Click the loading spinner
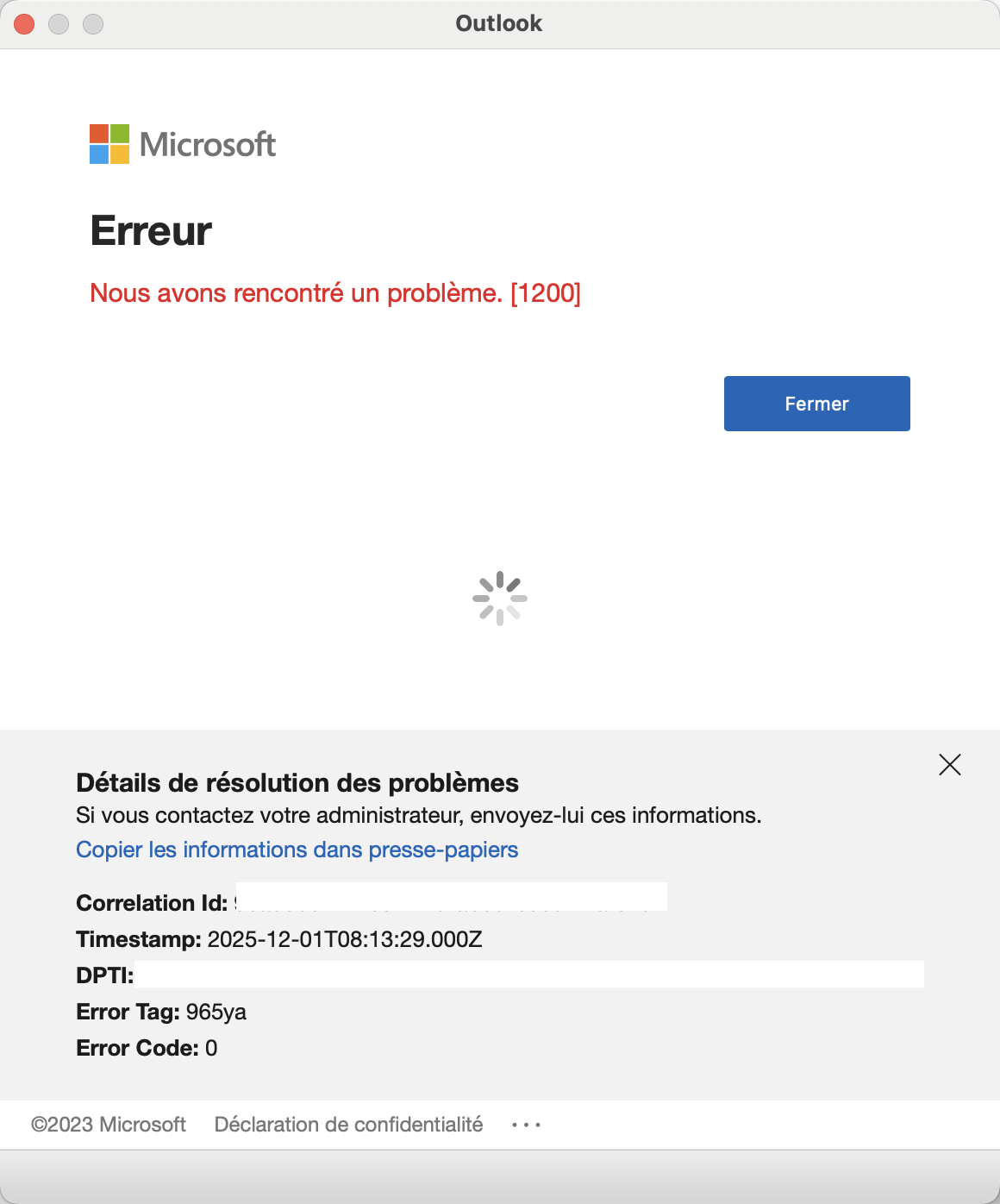1000x1204 pixels. click(499, 597)
